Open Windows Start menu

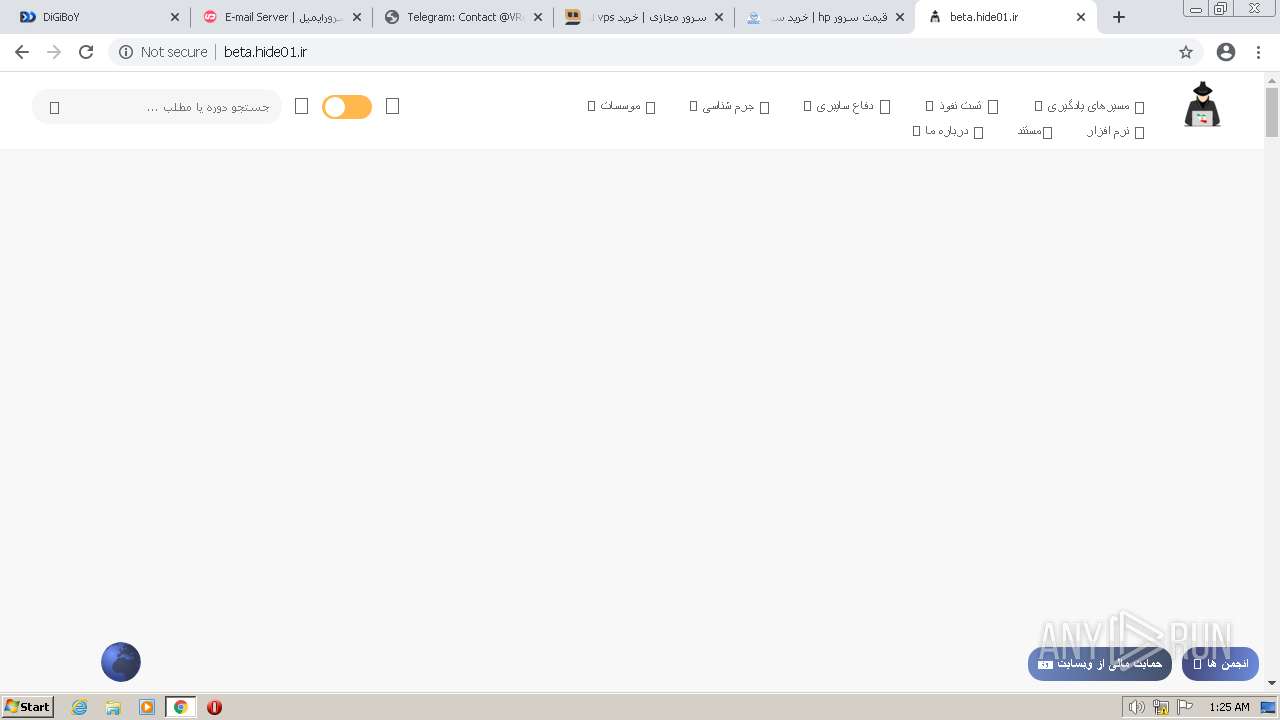tap(28, 707)
